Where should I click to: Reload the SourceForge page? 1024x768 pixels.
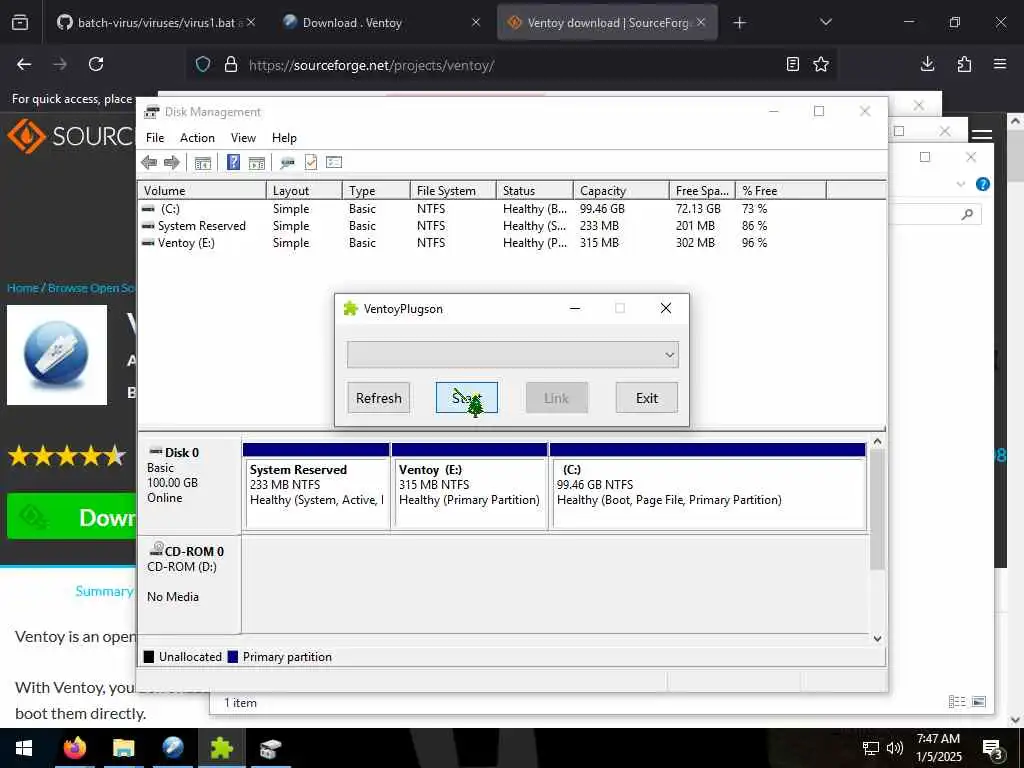click(96, 64)
